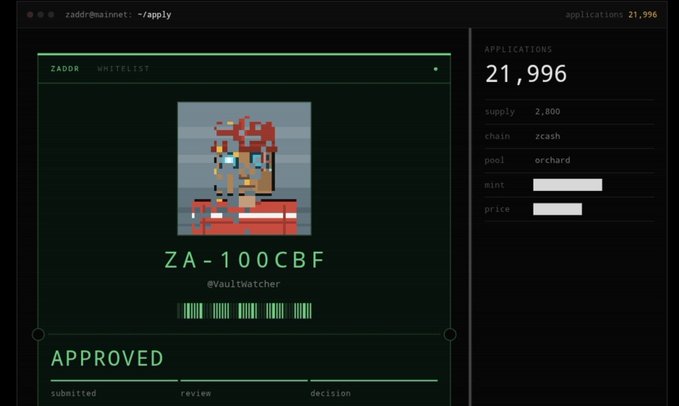Viewport: 679px width, 406px height.
Task: Click the price row label
Action: tap(497, 209)
